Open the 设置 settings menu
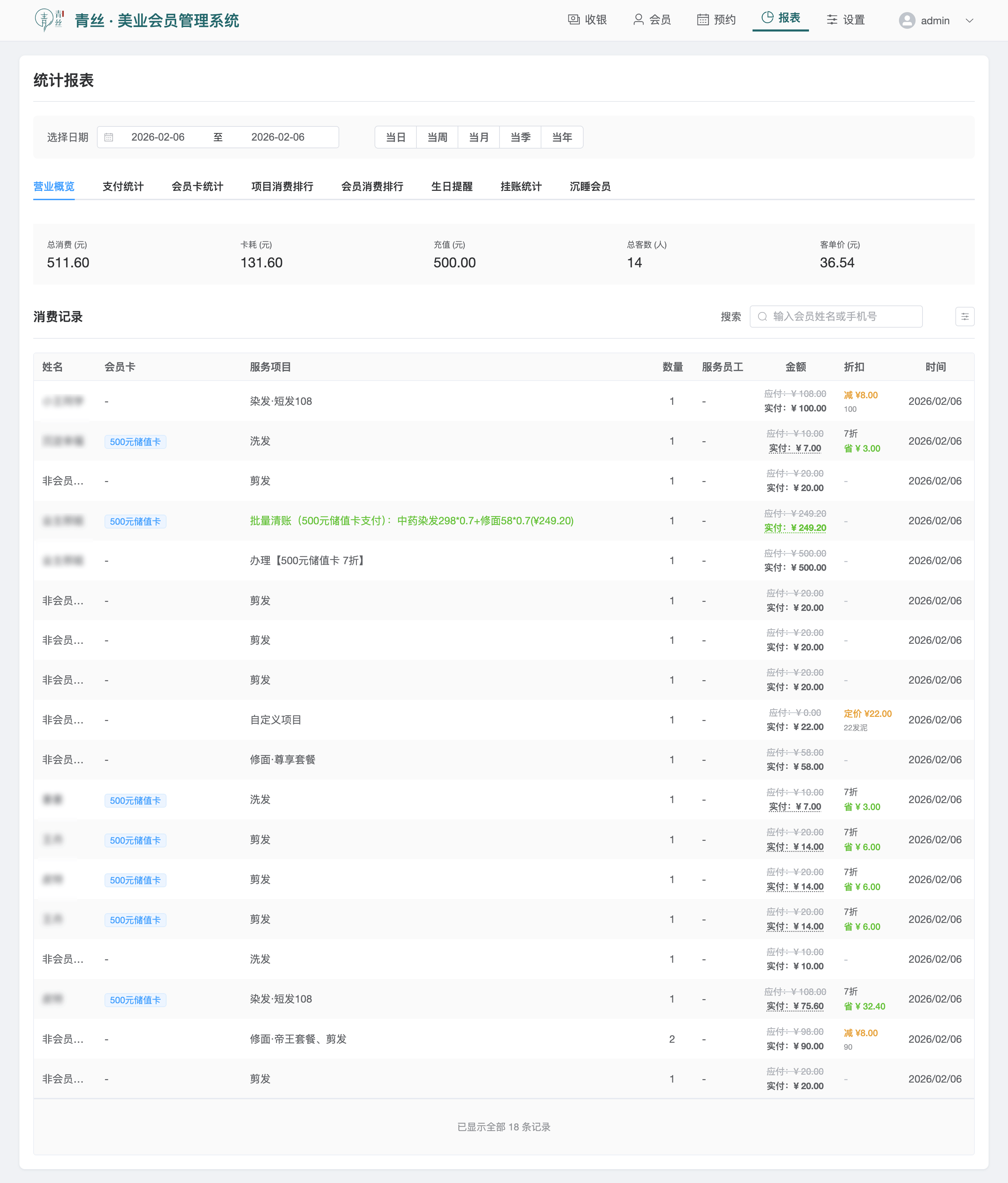 (x=845, y=20)
